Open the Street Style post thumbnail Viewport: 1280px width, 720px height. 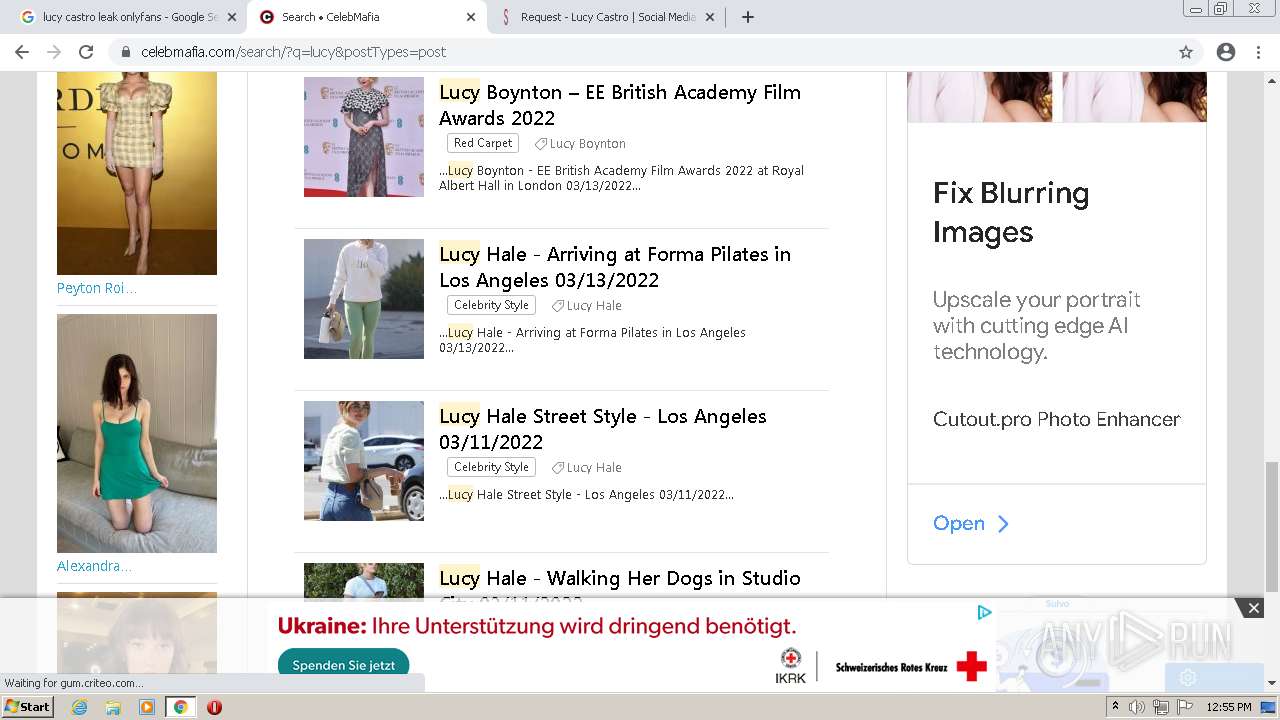[364, 461]
